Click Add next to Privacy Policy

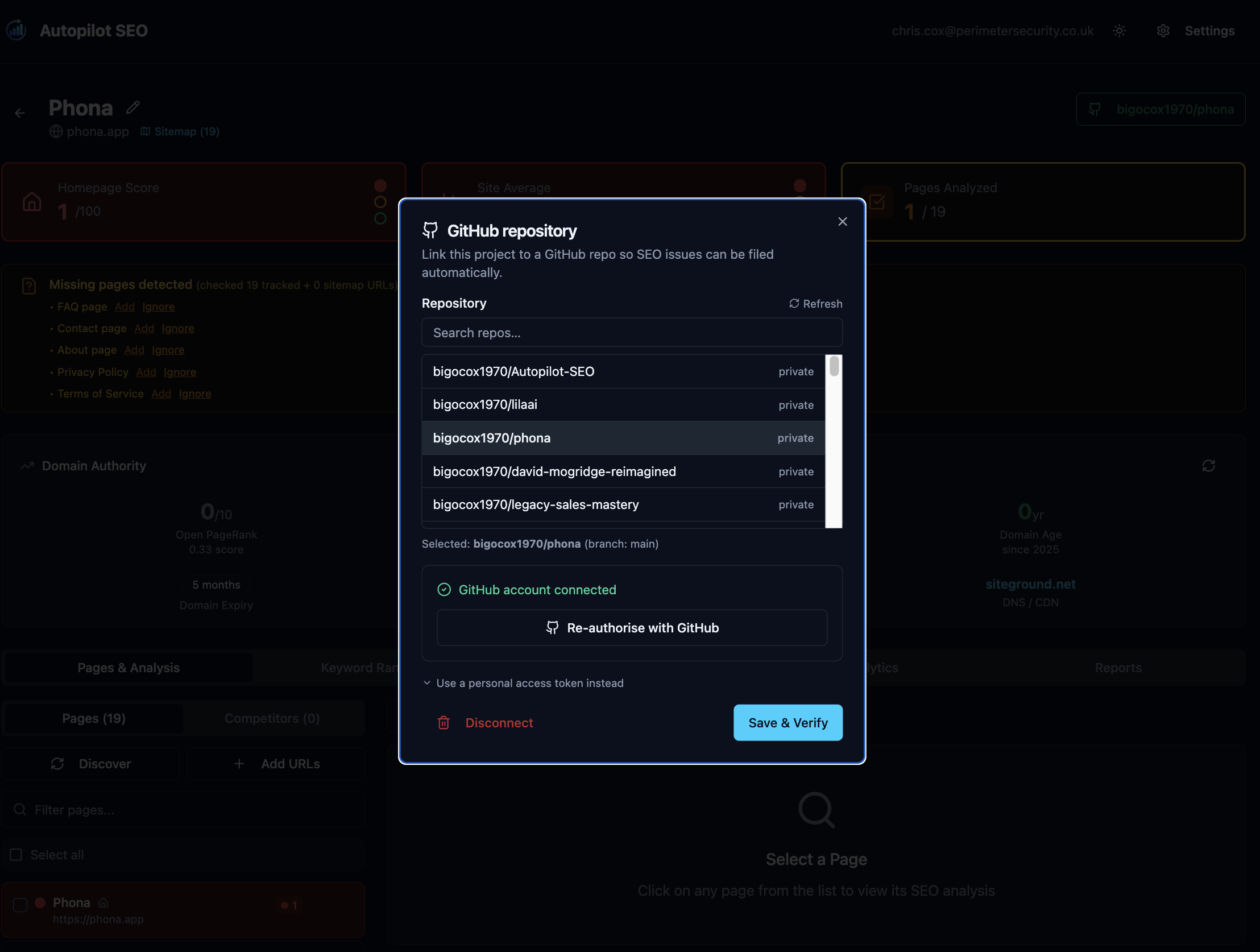click(146, 372)
